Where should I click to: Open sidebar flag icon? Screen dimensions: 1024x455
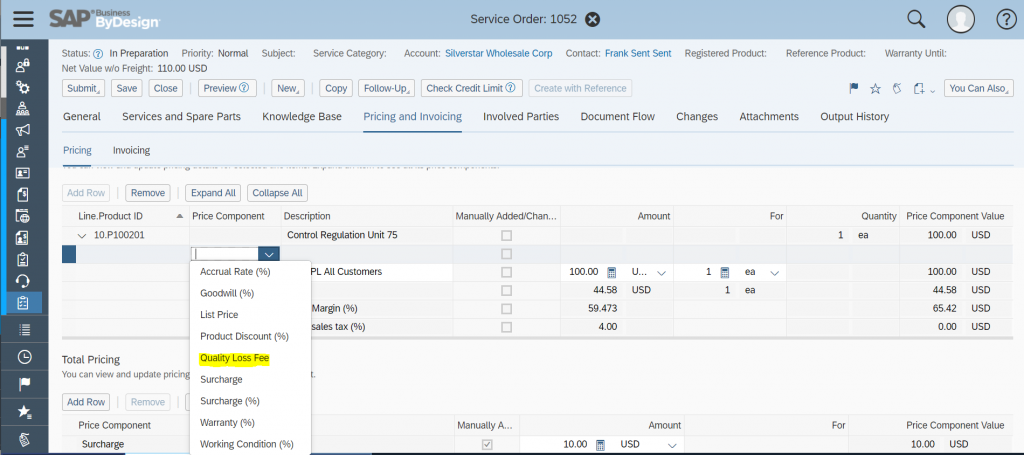24,384
